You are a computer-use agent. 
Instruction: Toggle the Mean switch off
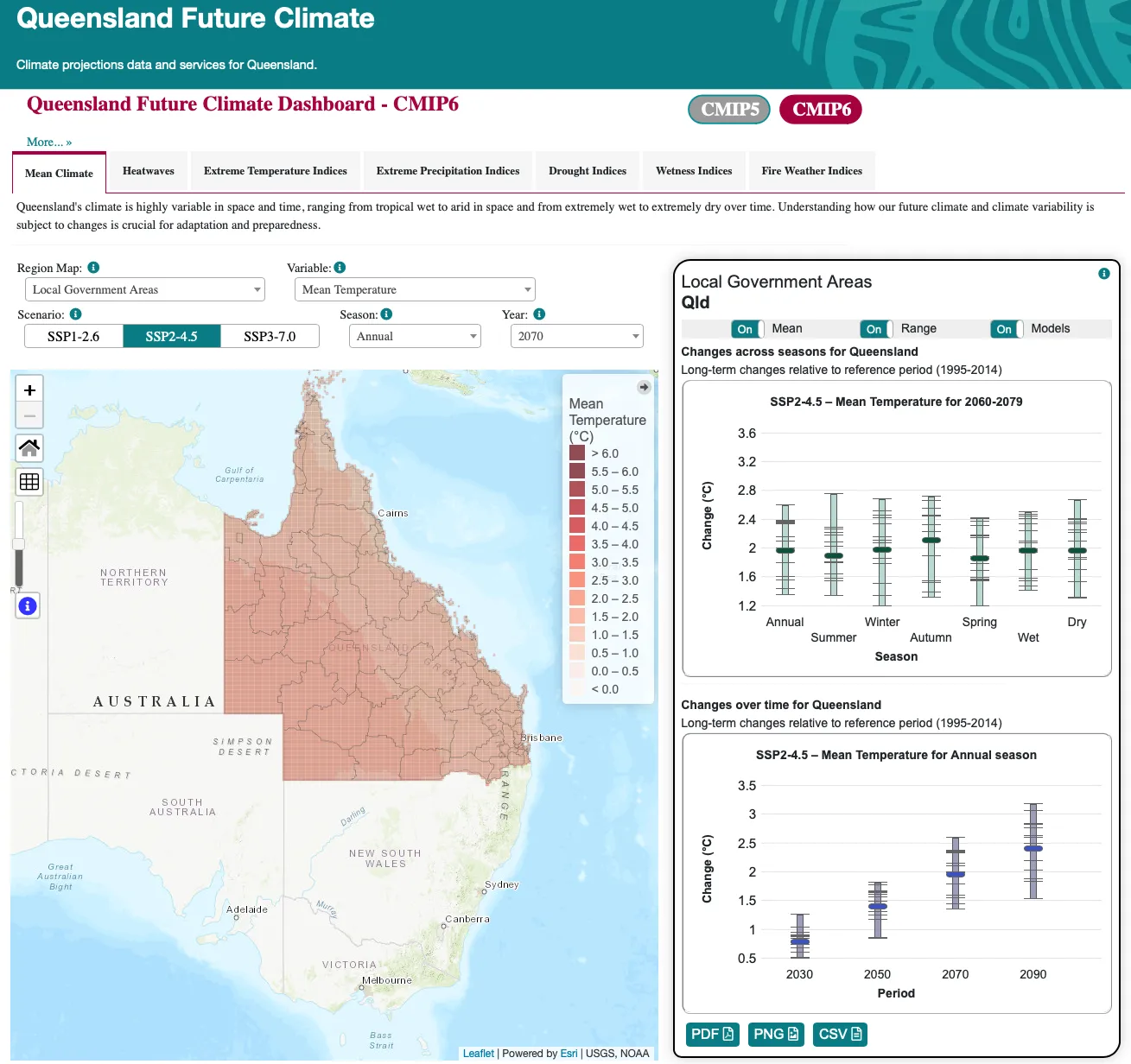(747, 329)
